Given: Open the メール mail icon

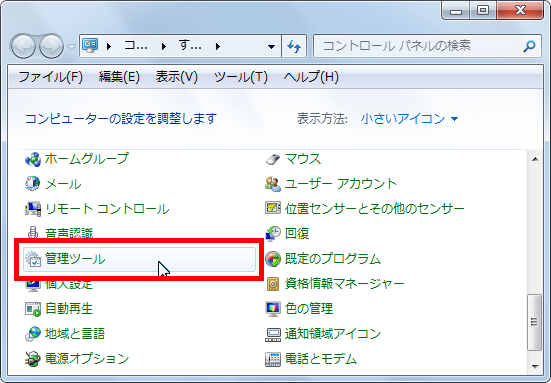Looking at the screenshot, I should [x=33, y=184].
